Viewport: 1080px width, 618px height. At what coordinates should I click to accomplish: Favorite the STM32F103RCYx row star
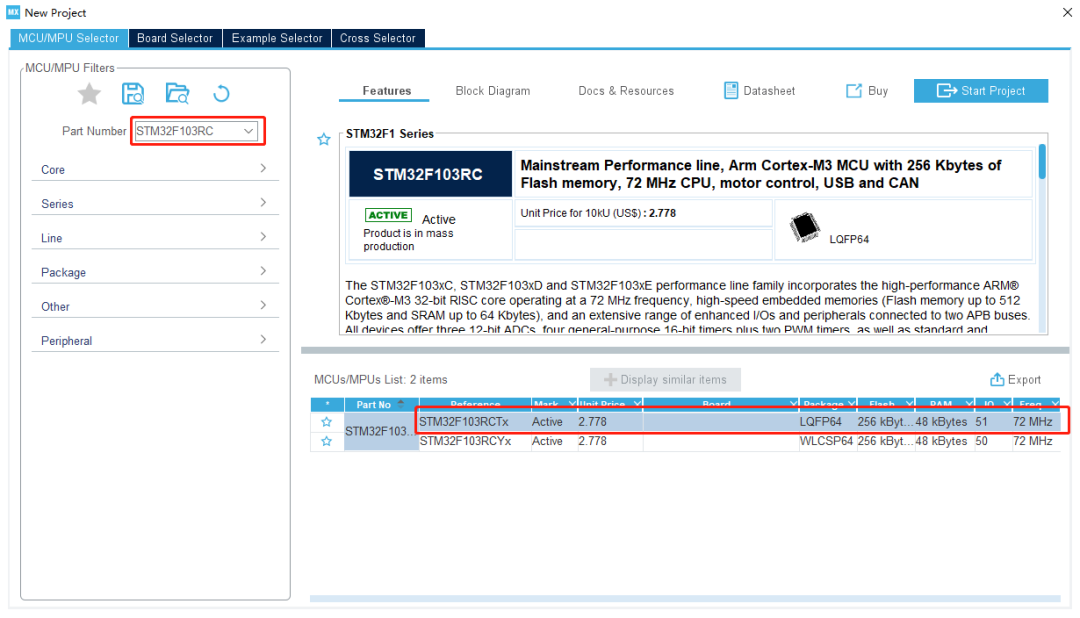tap(326, 441)
